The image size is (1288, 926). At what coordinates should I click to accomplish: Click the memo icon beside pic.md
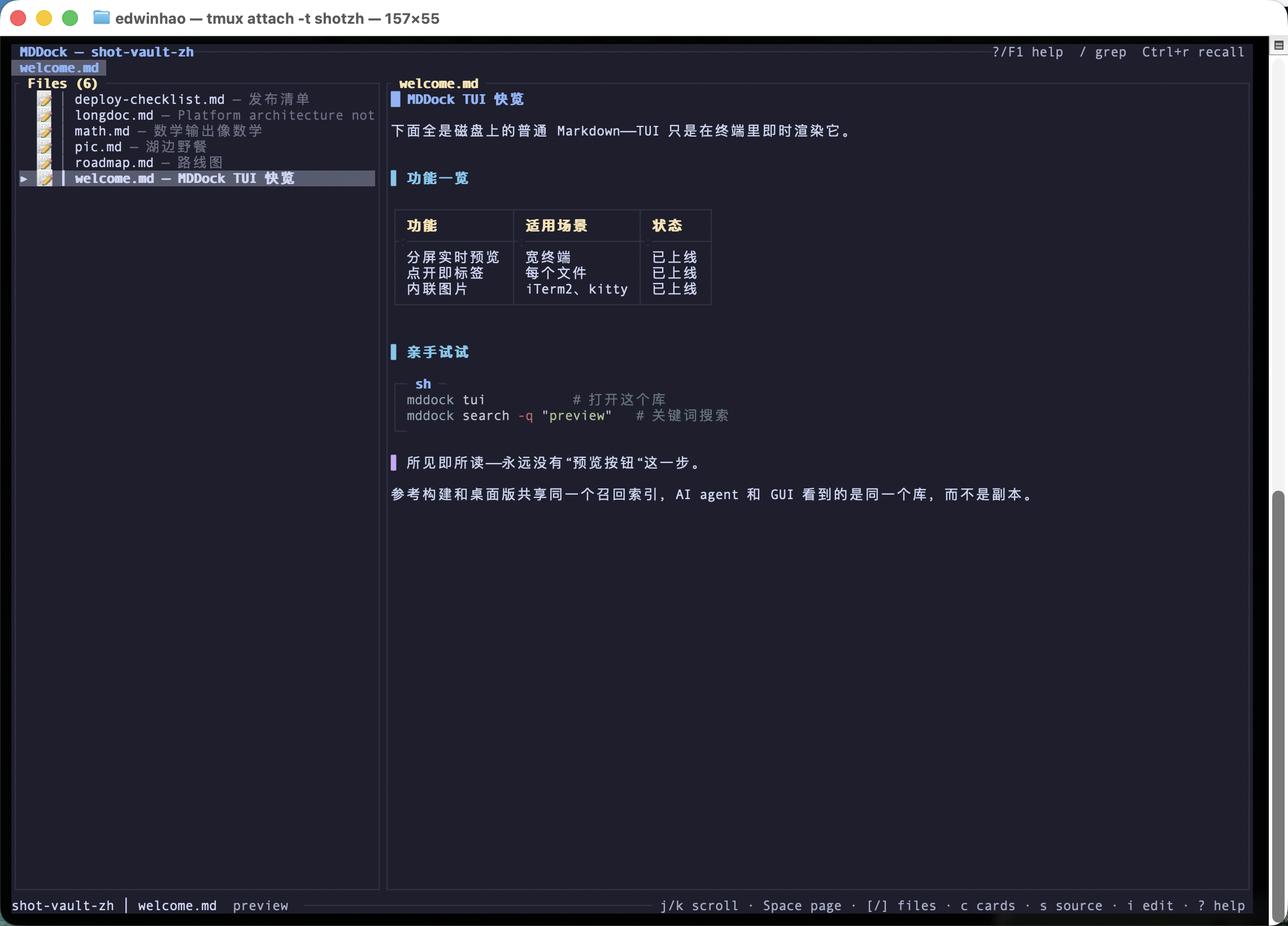45,147
